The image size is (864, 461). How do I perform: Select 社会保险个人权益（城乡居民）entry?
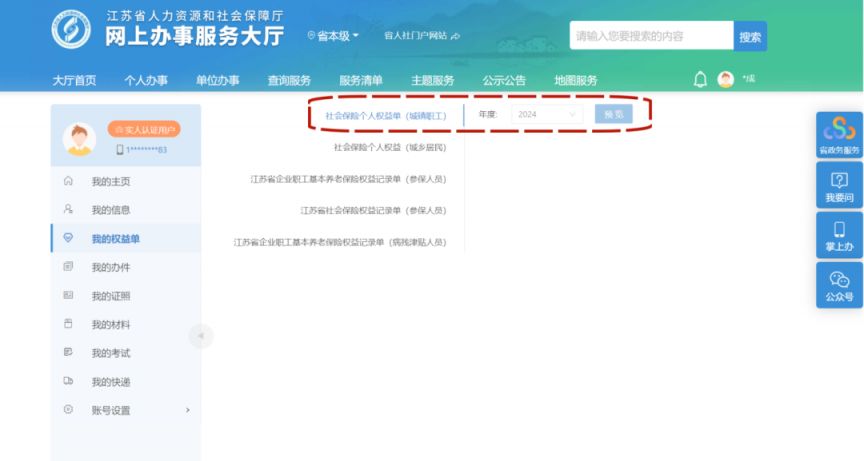click(390, 148)
